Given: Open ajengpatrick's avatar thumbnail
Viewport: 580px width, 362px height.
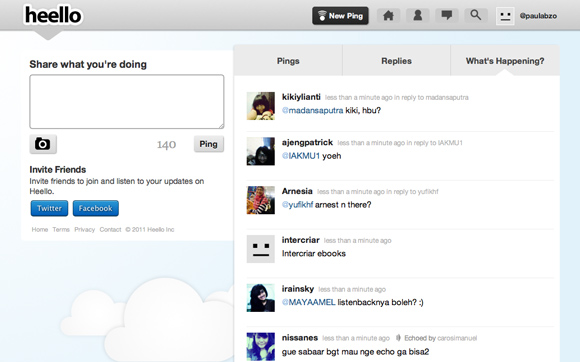Looking at the screenshot, I should click(261, 151).
